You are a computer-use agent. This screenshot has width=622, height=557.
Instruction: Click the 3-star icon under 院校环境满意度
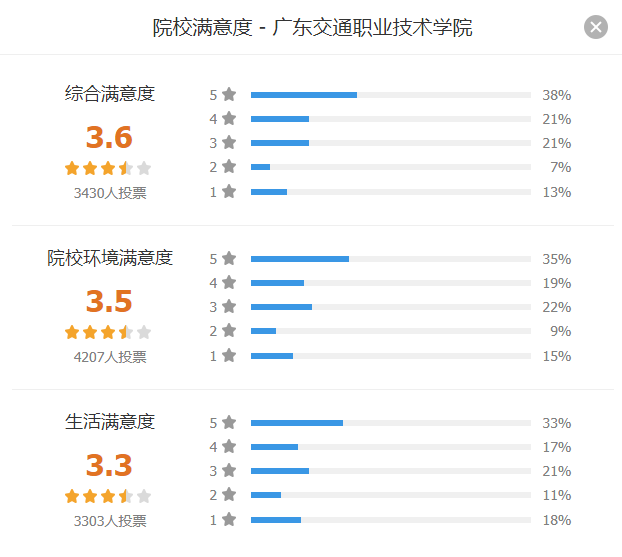pyautogui.click(x=229, y=306)
